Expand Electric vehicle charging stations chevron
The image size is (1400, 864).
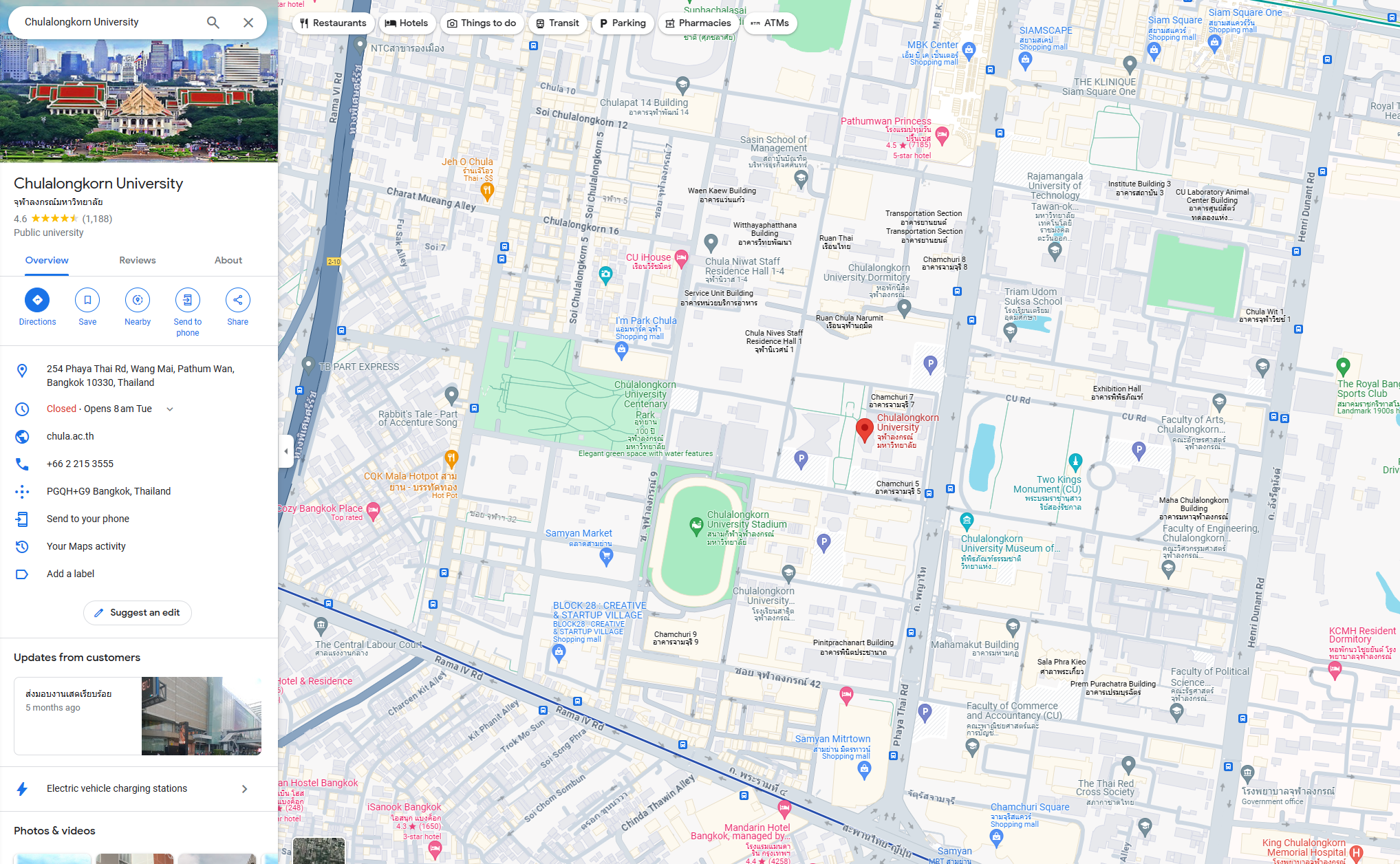[244, 789]
